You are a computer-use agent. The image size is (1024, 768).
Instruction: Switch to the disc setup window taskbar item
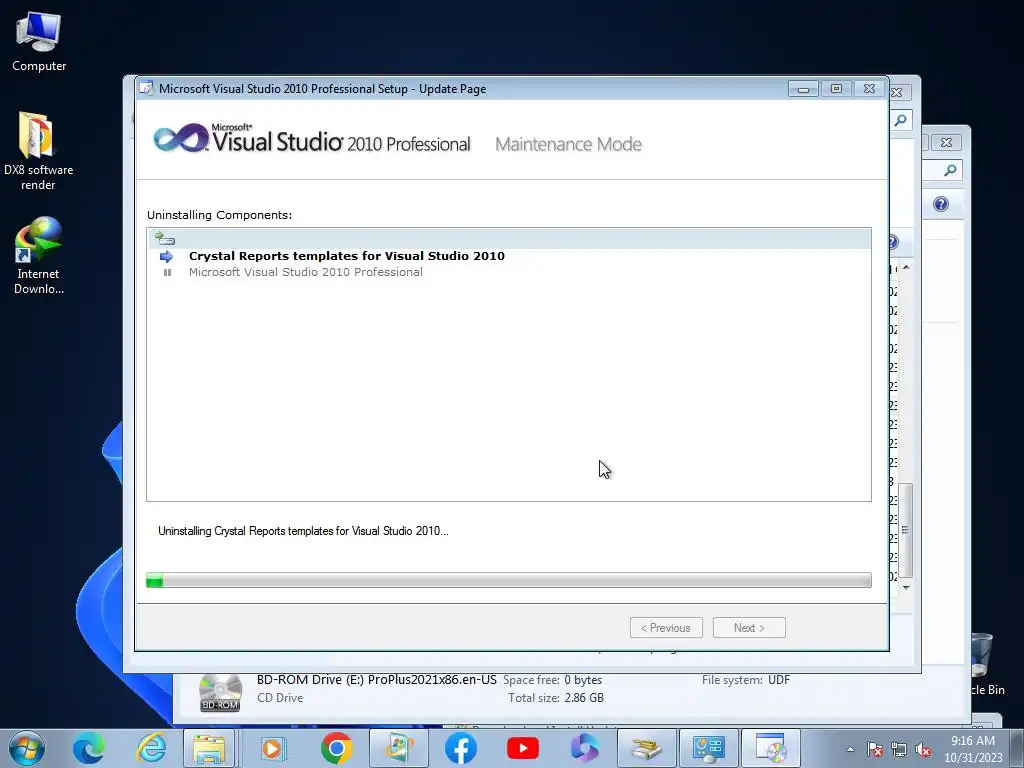click(x=771, y=748)
